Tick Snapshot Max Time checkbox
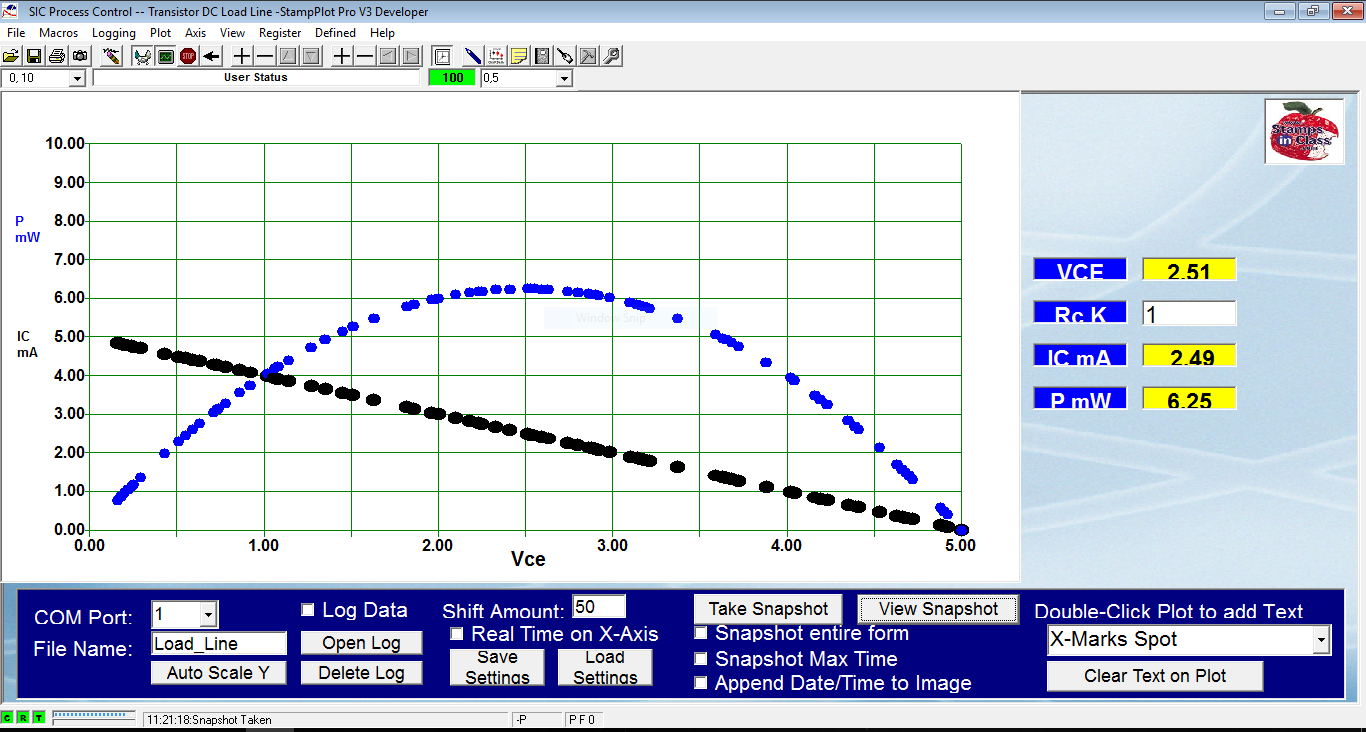The image size is (1366, 732). coord(701,659)
